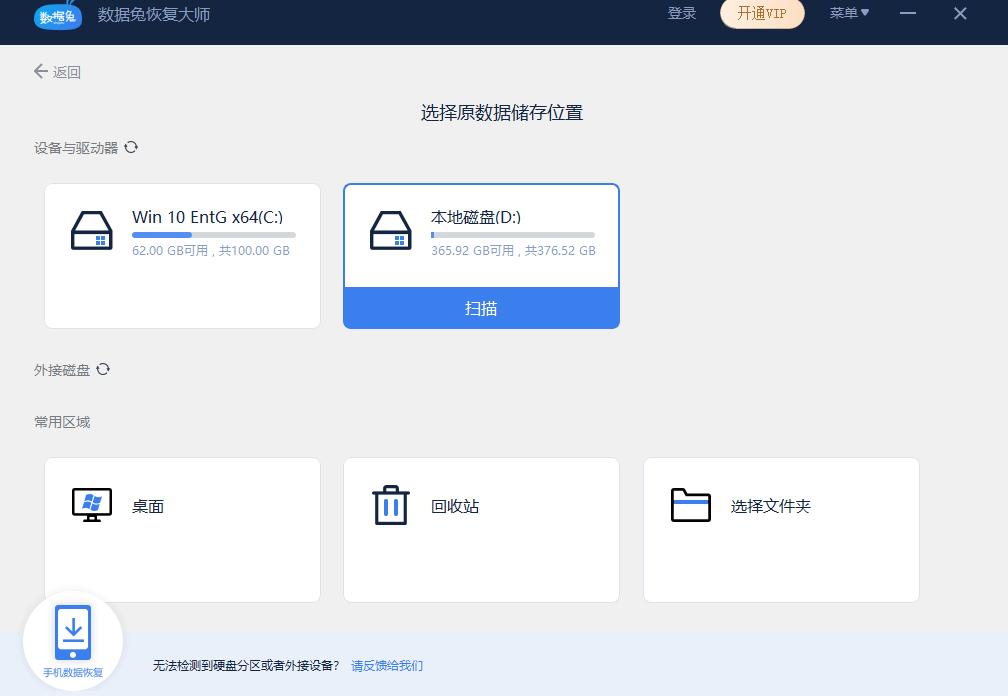
Task: Collapse the 常用区域 section header
Action: coord(64,421)
